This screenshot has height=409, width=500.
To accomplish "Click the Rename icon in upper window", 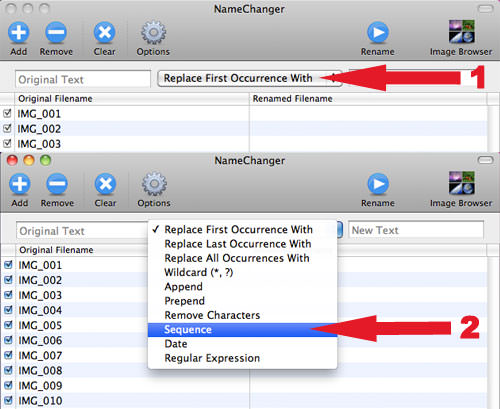I will 378,33.
